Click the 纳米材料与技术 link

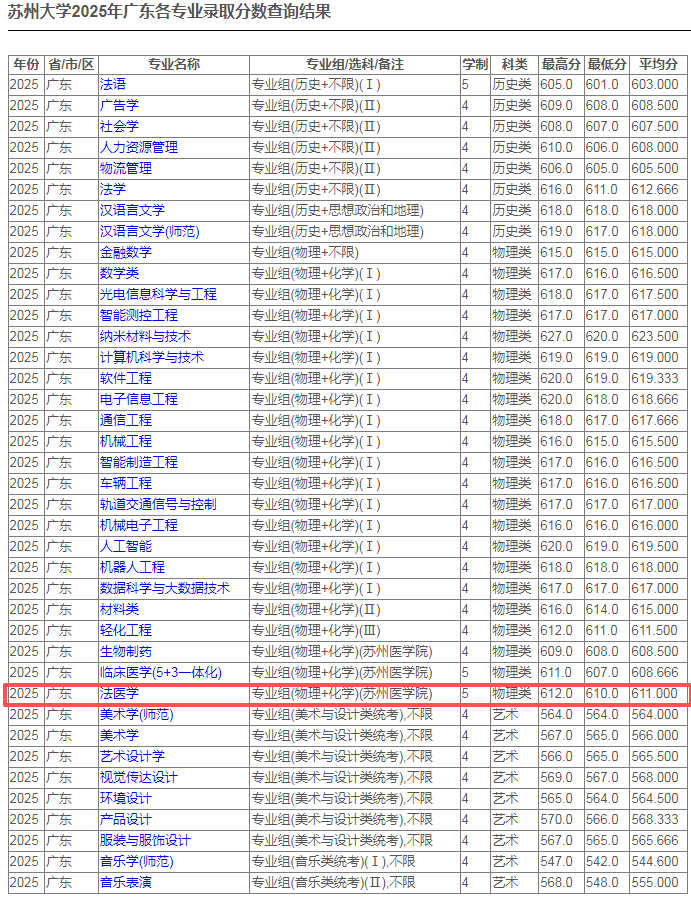click(144, 336)
